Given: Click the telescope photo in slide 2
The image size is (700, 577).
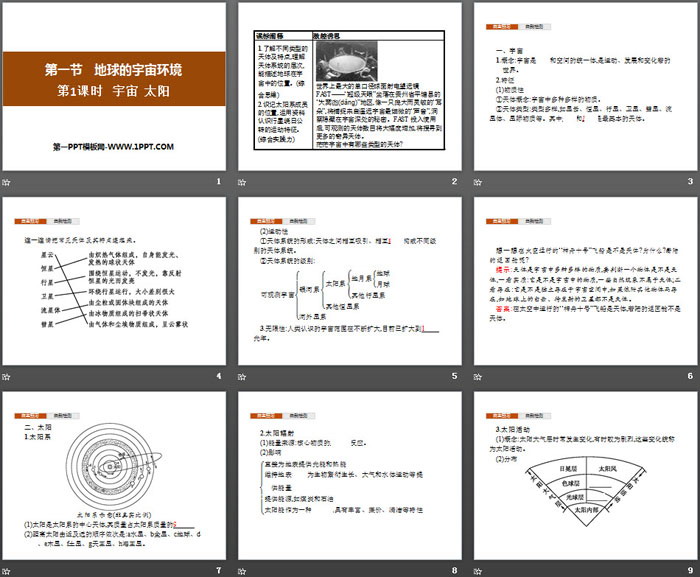Looking at the screenshot, I should 346,61.
